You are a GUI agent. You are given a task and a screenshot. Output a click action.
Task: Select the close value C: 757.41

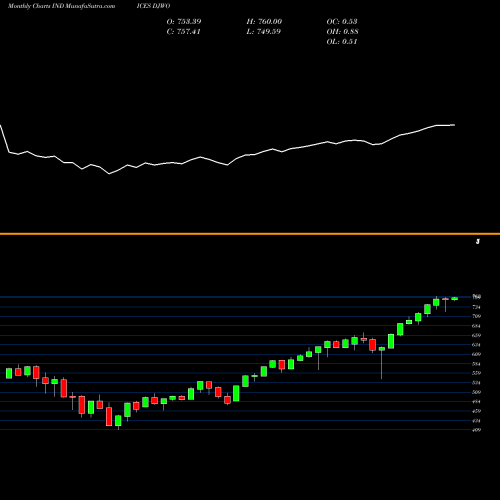[184, 31]
